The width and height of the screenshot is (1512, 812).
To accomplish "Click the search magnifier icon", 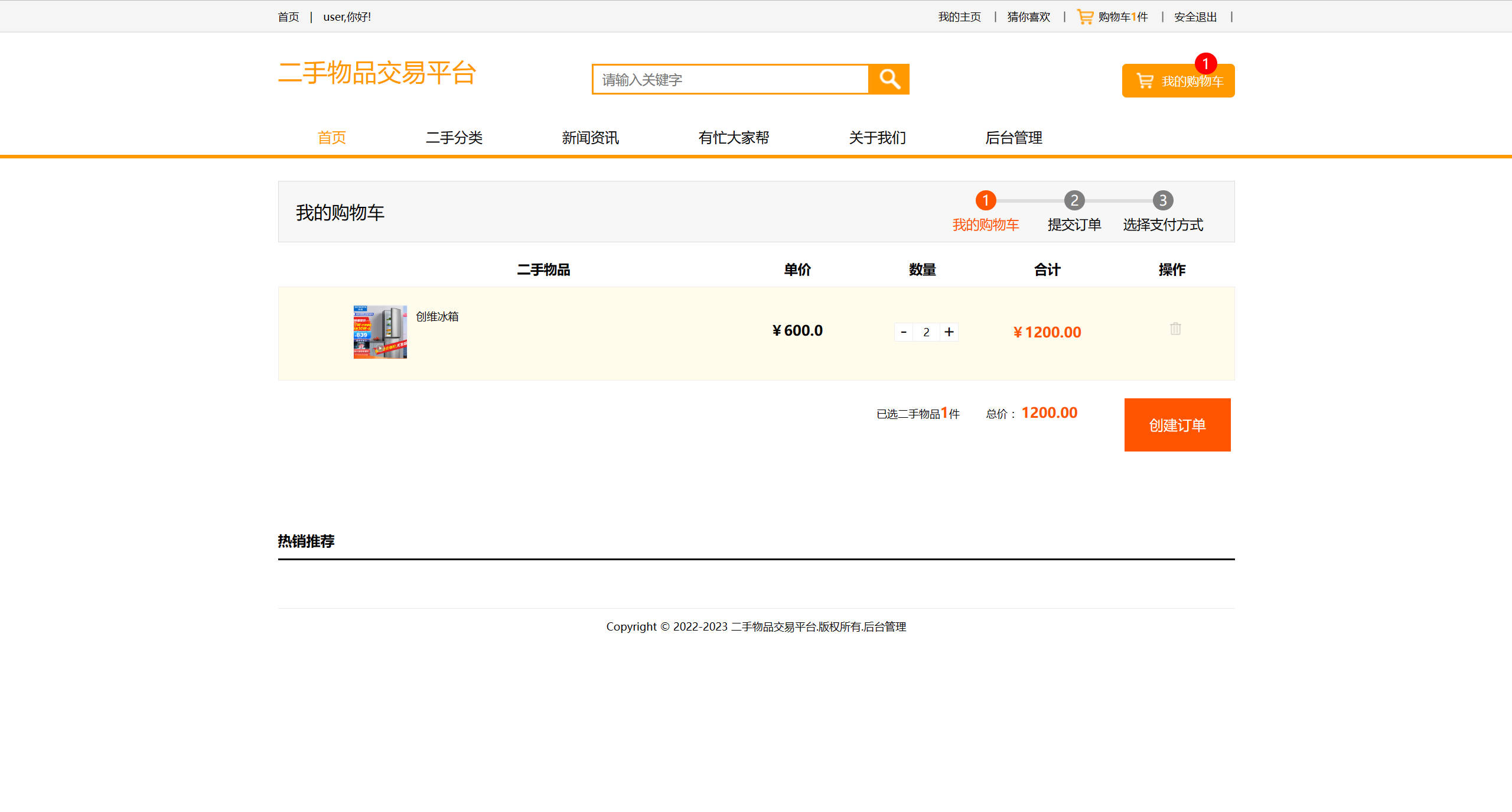I will [888, 79].
